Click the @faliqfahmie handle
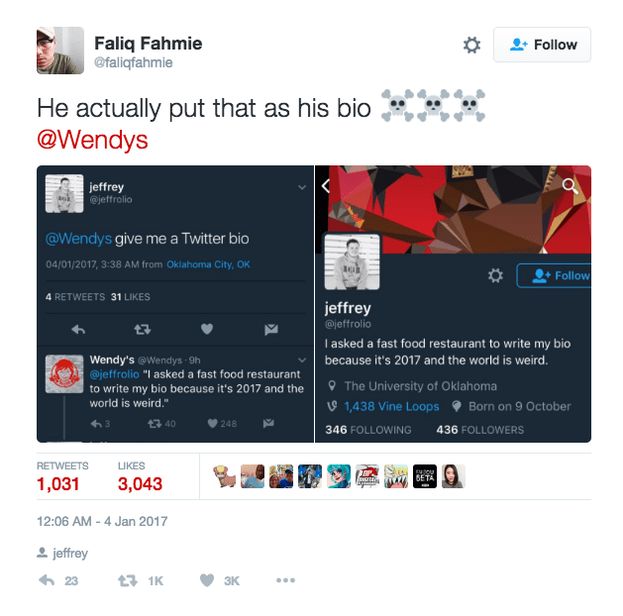623x616 pixels. [133, 62]
